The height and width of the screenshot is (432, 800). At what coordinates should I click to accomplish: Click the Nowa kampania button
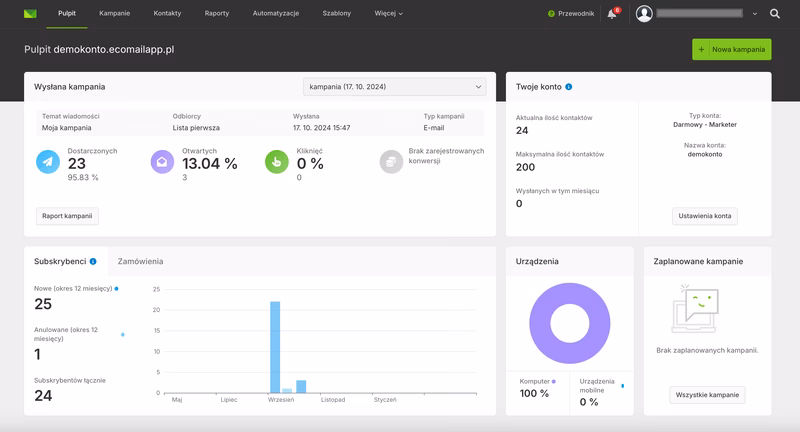point(731,49)
